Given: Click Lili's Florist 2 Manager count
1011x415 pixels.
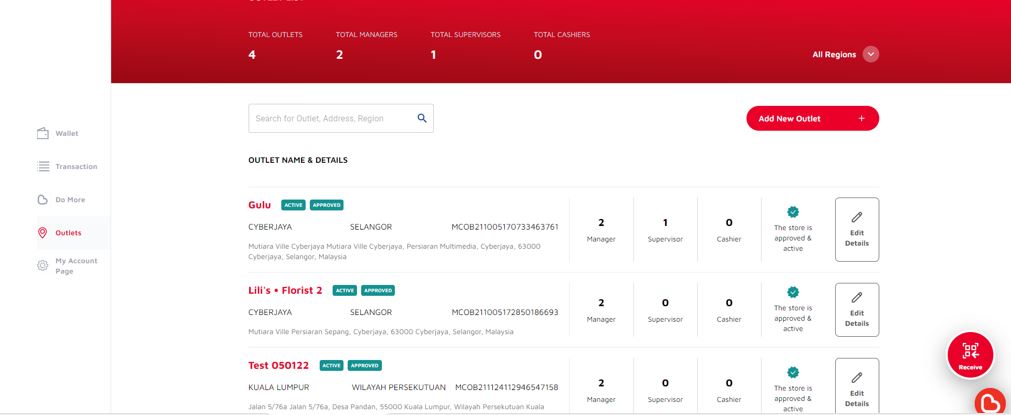Looking at the screenshot, I should 601,303.
